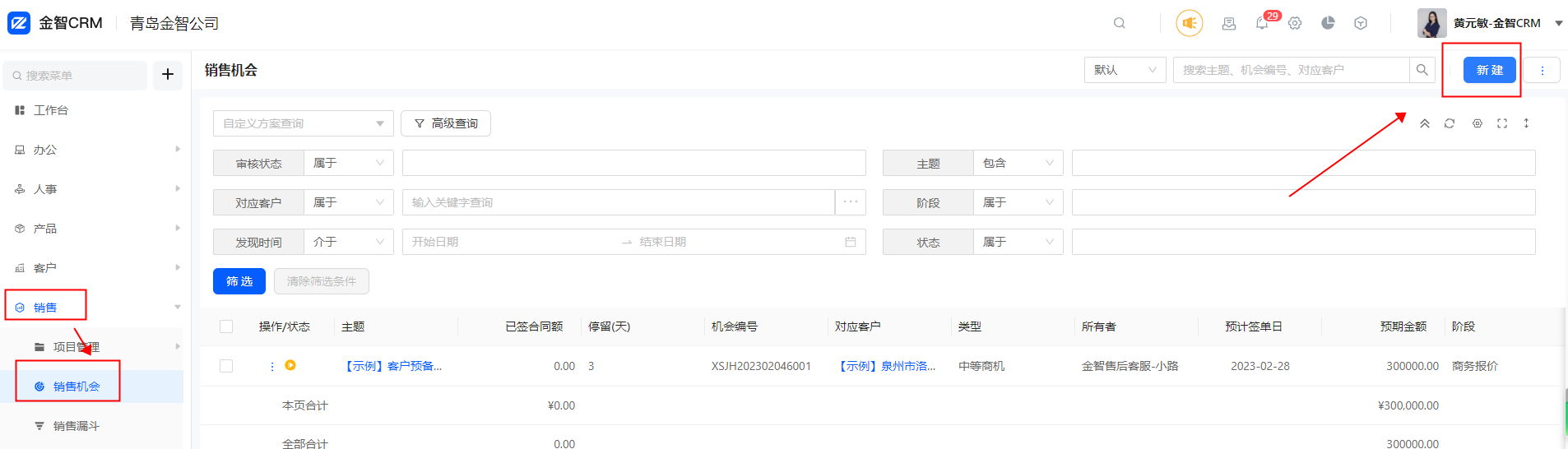
Task: Expand the 黄元敏-金智CRM account dropdown arrow
Action: pos(1558,23)
